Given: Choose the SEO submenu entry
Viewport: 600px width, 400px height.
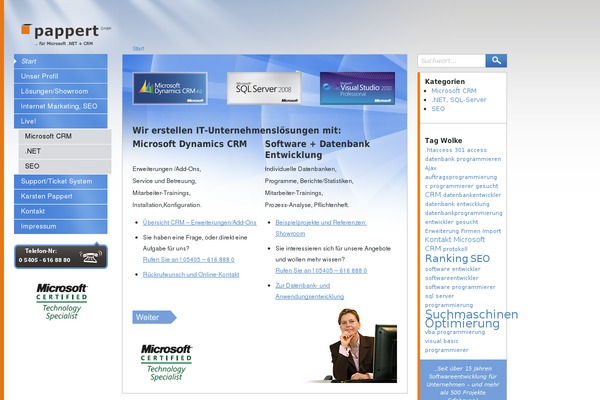Looking at the screenshot, I should pos(65,166).
